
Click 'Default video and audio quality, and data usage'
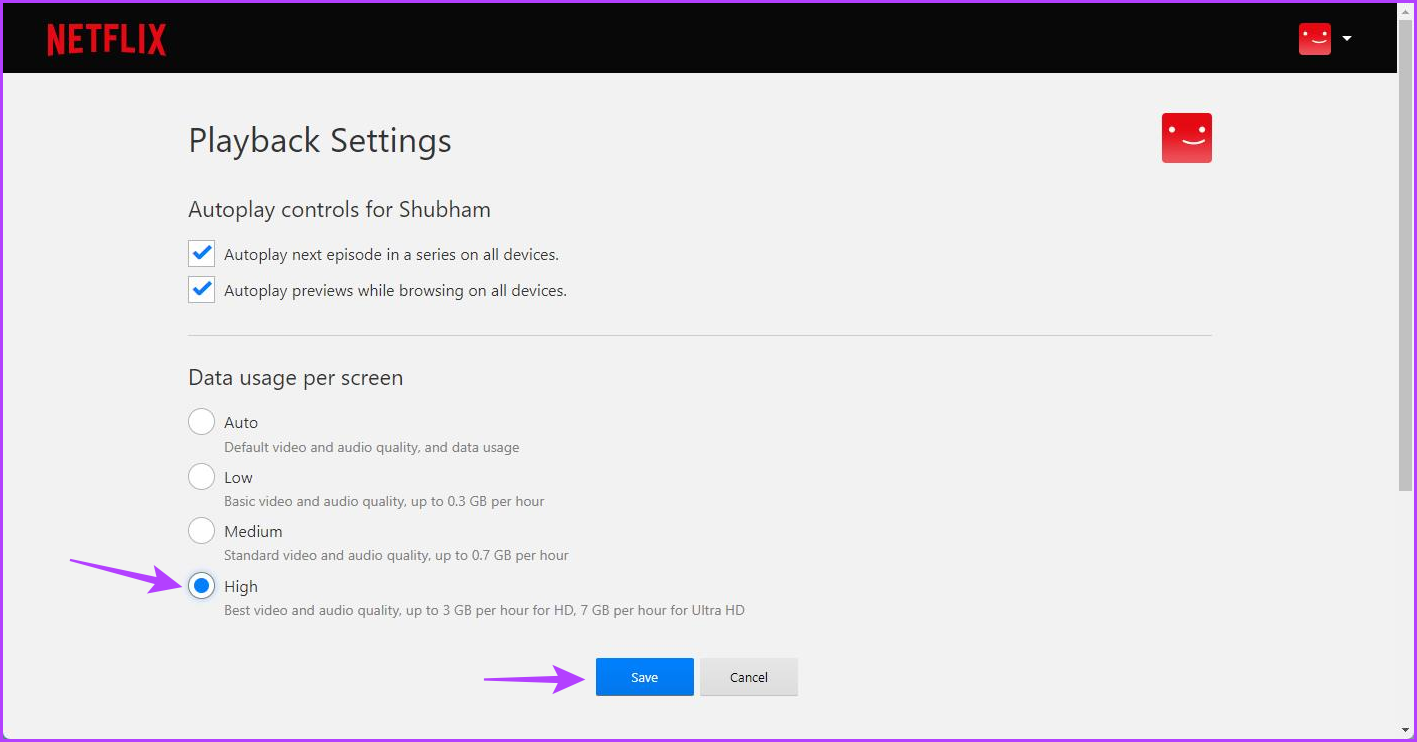click(372, 447)
